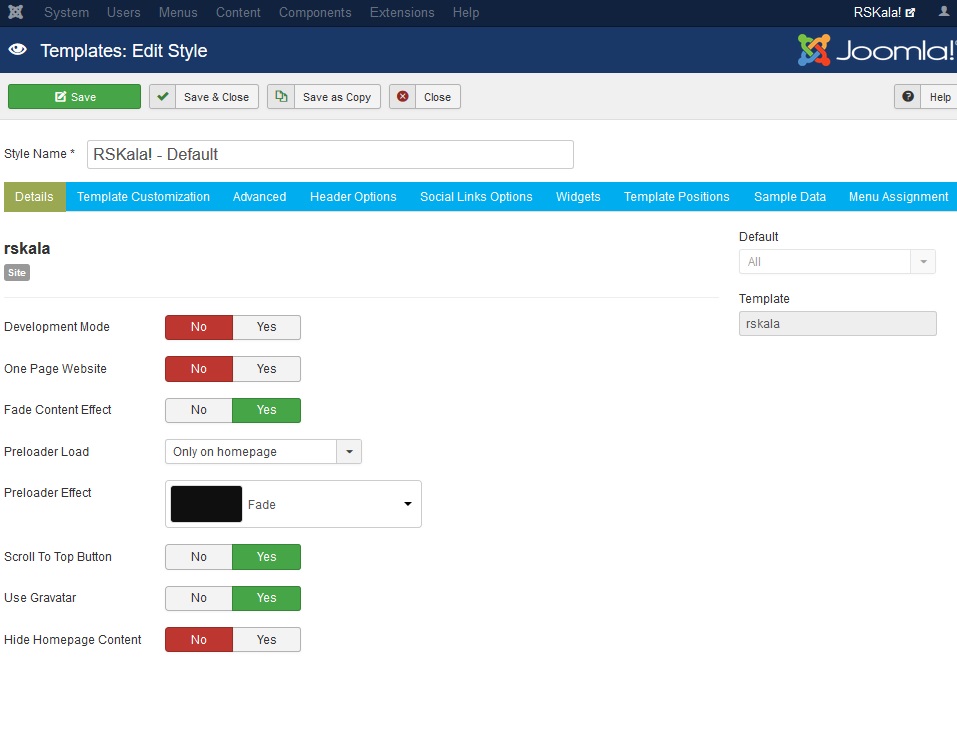Click the Style Name input field
Screen dimensions: 957x737
pos(330,154)
